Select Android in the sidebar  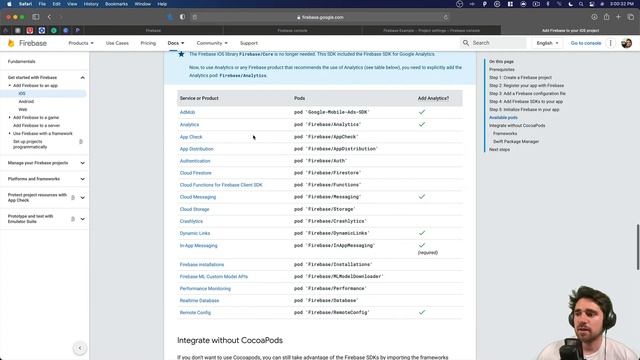point(26,102)
